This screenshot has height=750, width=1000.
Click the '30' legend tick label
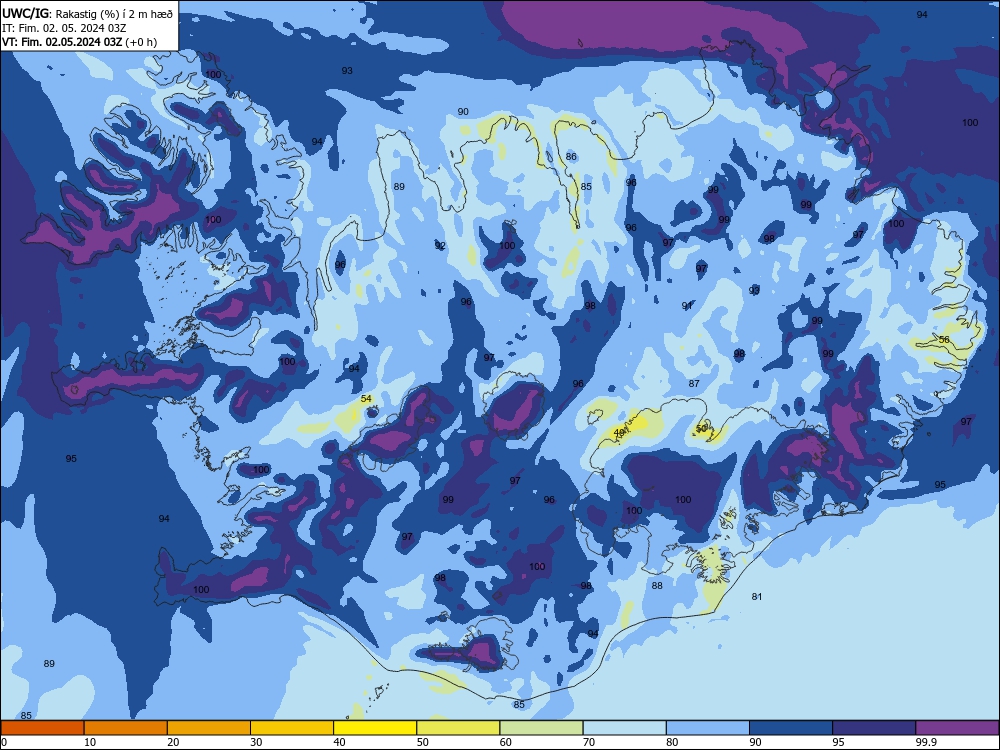pos(256,742)
